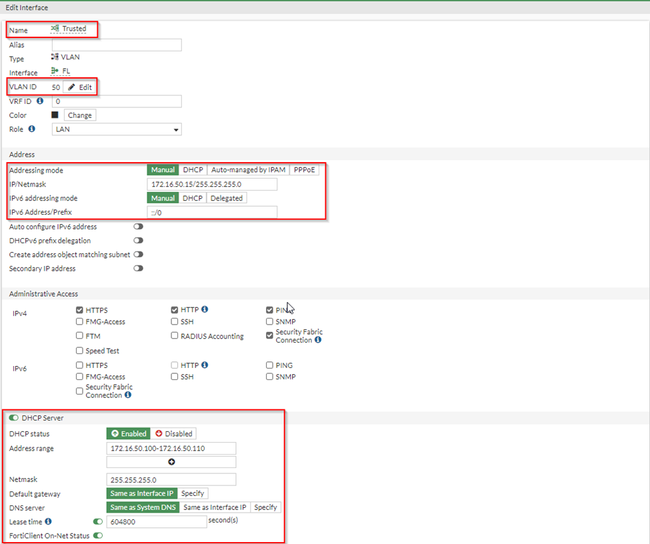Uncheck IPv4 Security Fabric Connection
650x544 pixels.
[269, 335]
